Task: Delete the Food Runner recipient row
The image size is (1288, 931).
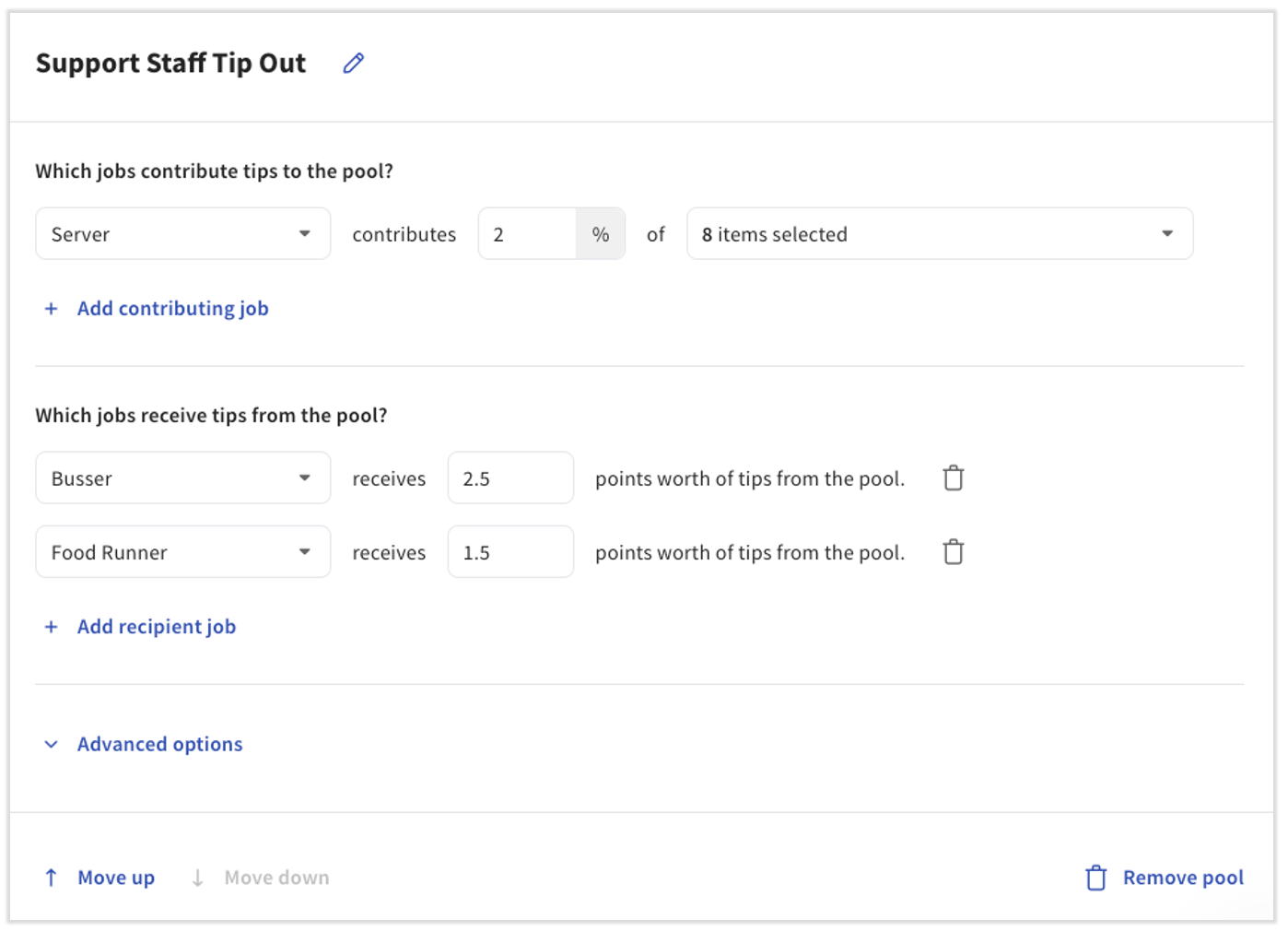Action: pos(953,552)
